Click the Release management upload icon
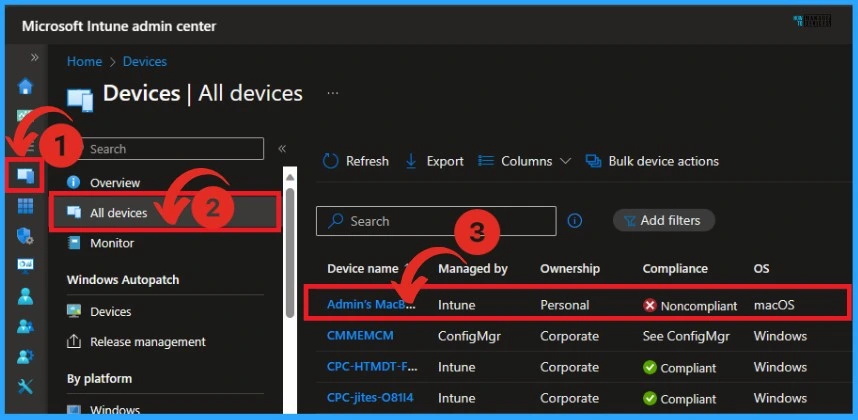The image size is (858, 420). [x=73, y=342]
